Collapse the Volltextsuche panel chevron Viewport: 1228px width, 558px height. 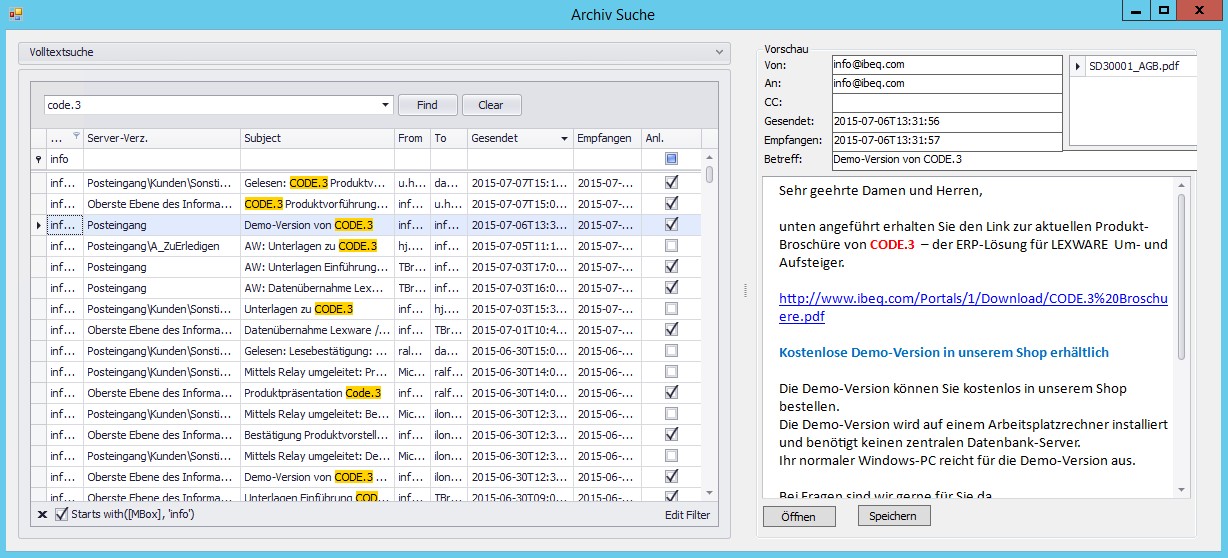(x=719, y=52)
